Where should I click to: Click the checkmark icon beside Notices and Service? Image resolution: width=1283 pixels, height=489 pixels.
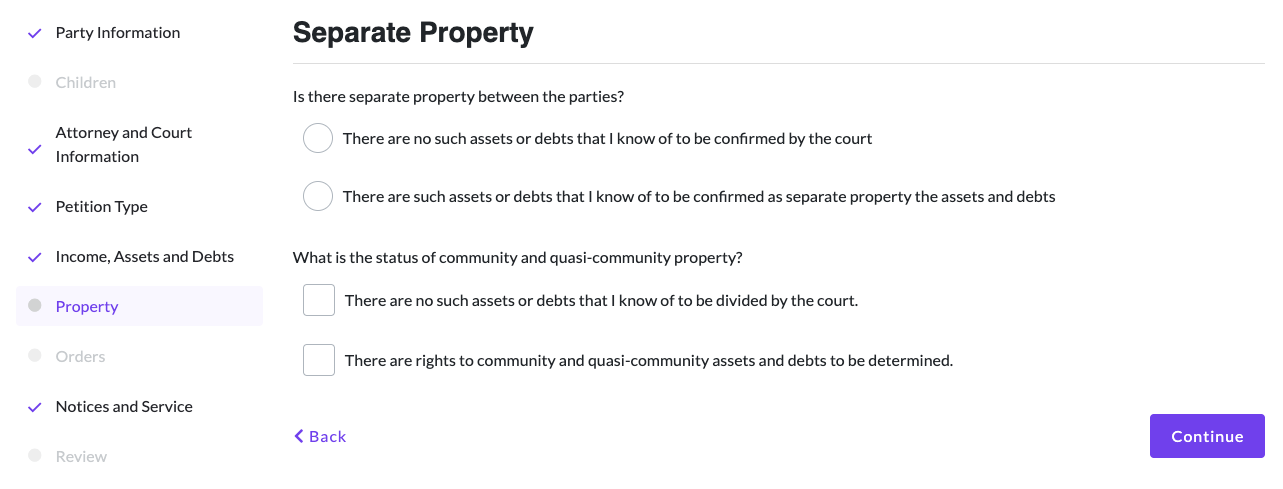click(x=35, y=407)
